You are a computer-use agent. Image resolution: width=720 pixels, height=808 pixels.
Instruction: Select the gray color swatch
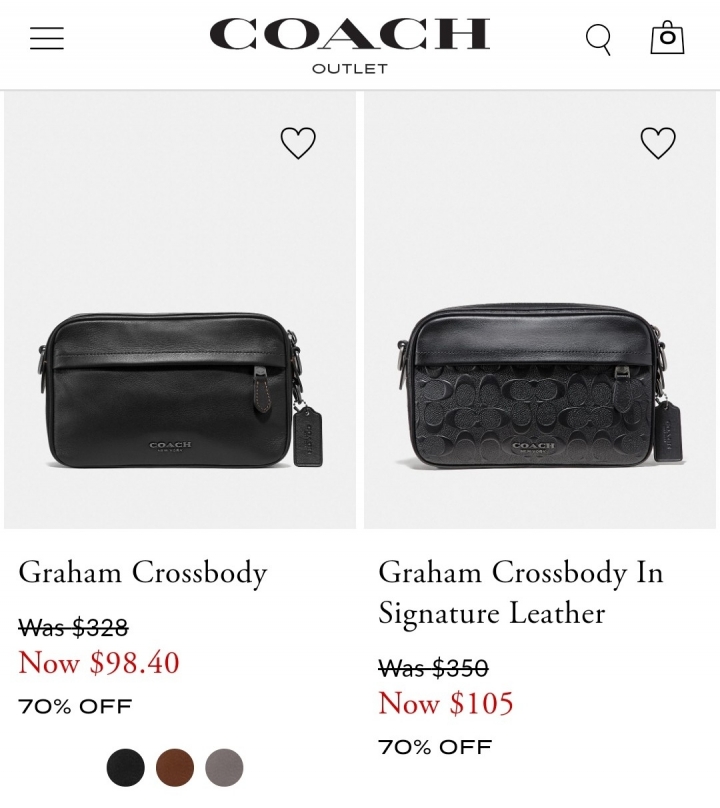[x=224, y=767]
